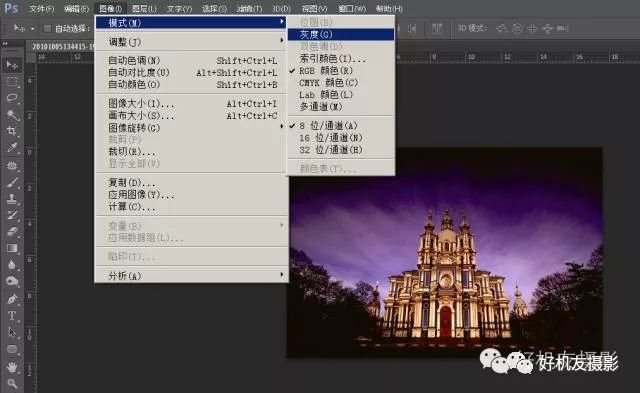Click 自动对比度(U) menu entry
This screenshot has width=640, height=393.
[191, 73]
